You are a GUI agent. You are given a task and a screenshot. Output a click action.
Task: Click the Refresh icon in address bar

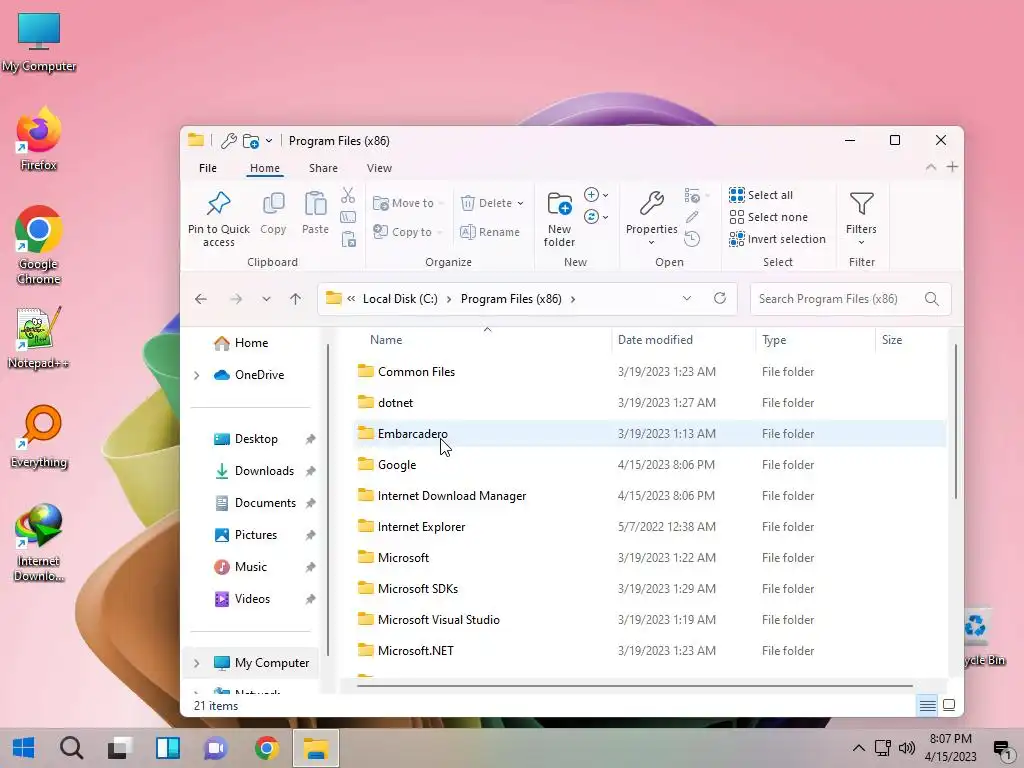[x=720, y=298]
